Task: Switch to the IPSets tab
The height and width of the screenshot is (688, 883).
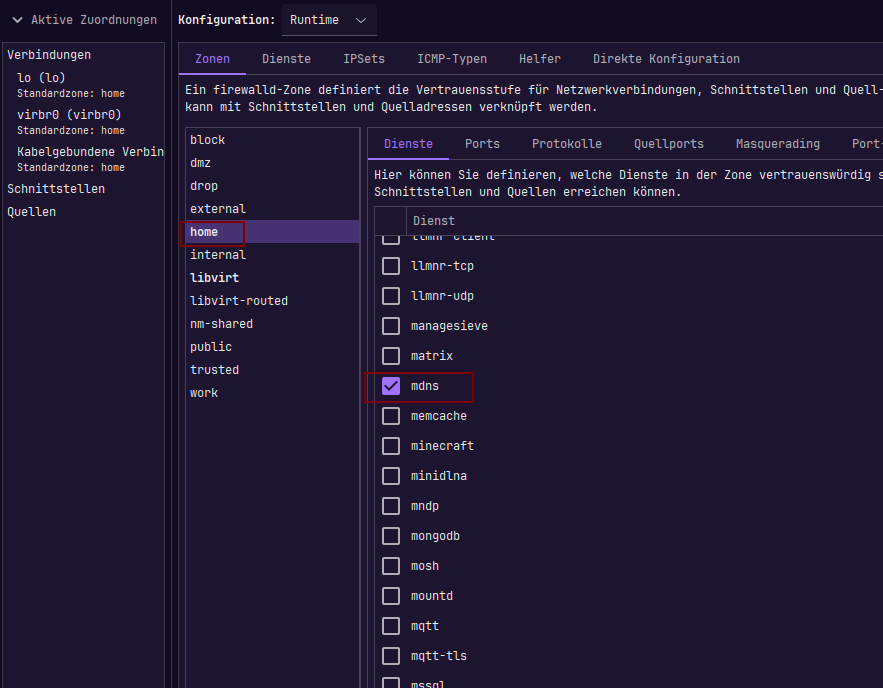Action: coord(364,59)
